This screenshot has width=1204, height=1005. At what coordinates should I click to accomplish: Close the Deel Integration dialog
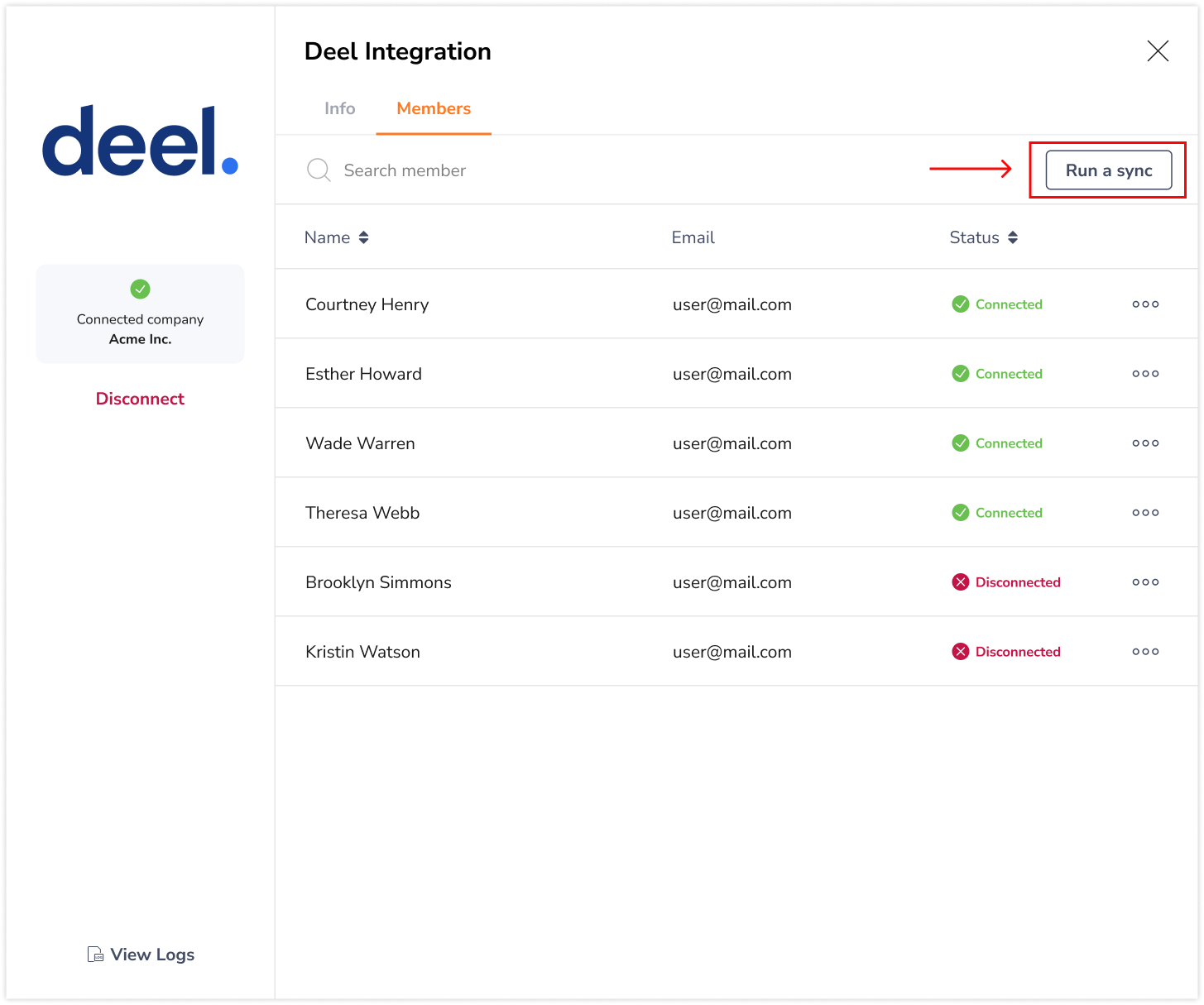click(1158, 50)
